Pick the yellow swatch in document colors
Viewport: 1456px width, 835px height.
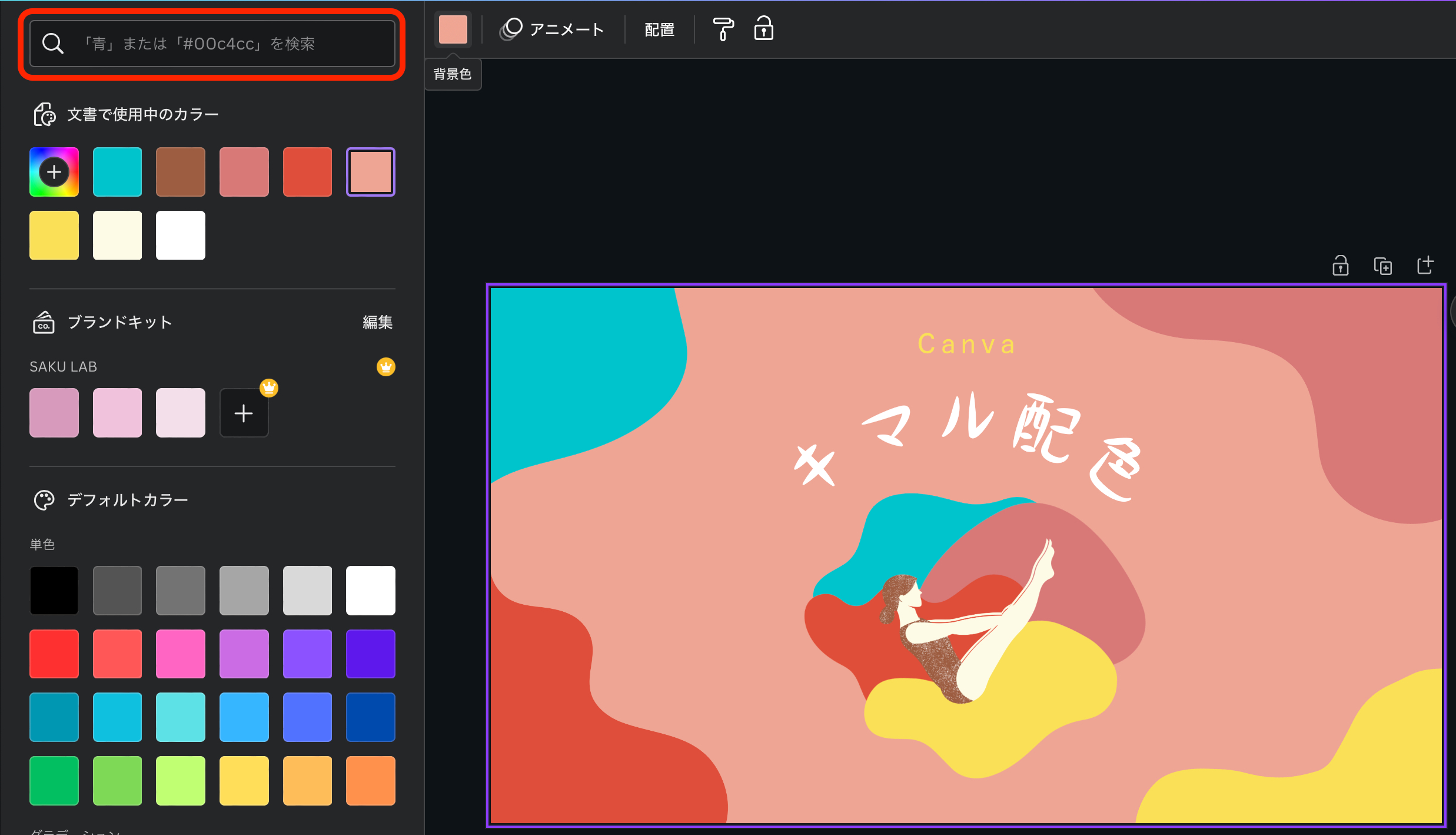[x=54, y=236]
